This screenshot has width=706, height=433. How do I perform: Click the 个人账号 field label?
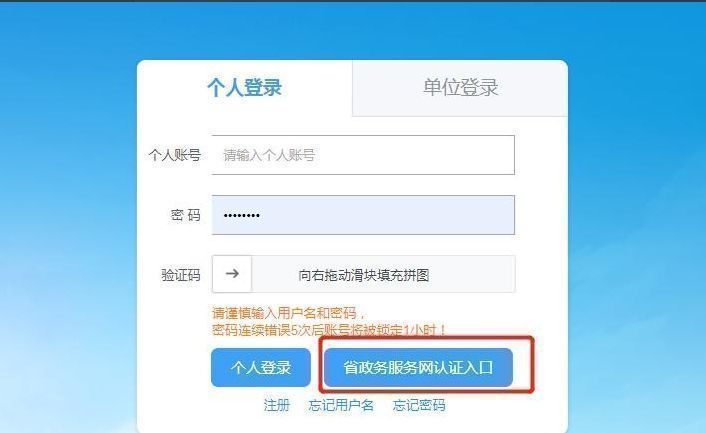175,155
